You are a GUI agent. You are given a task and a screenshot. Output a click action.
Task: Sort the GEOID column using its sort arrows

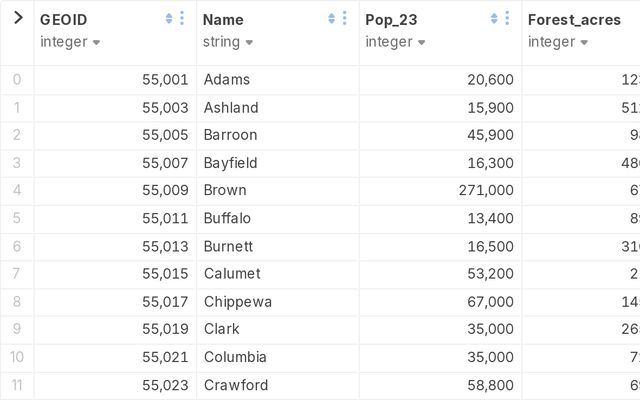[x=169, y=19]
